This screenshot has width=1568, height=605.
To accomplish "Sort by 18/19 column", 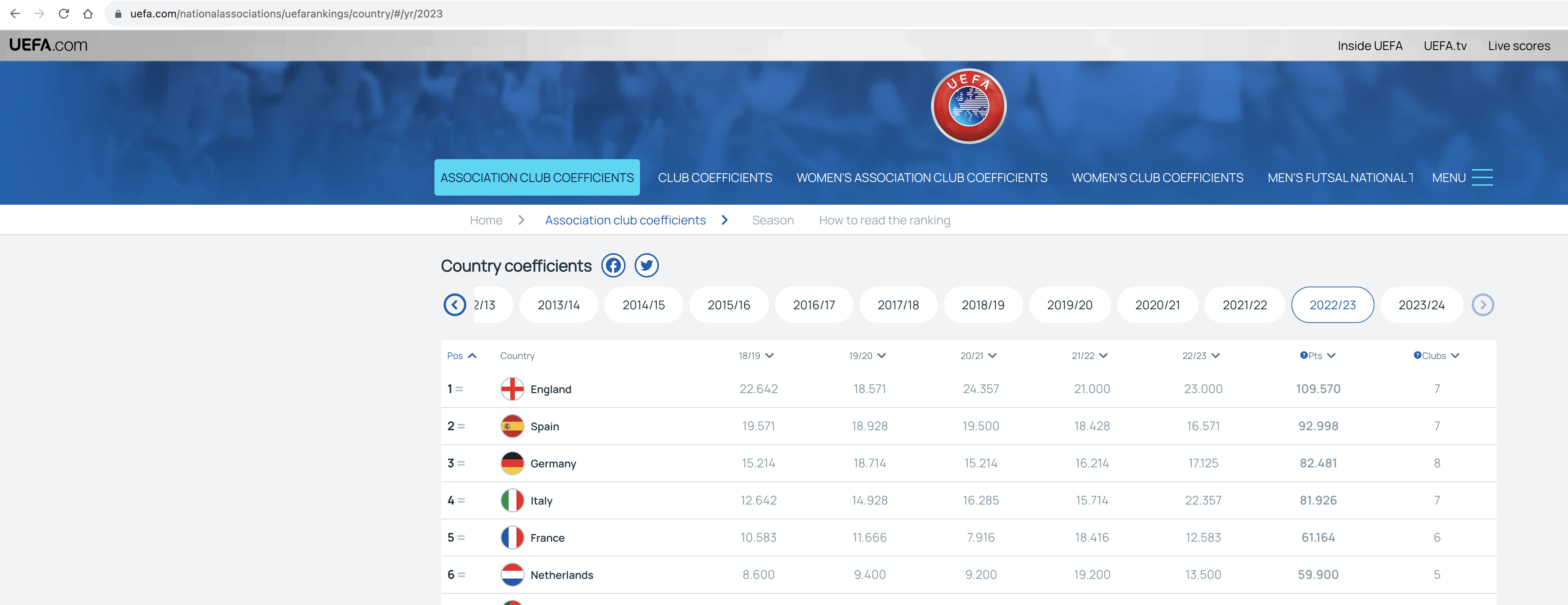I will [x=756, y=356].
